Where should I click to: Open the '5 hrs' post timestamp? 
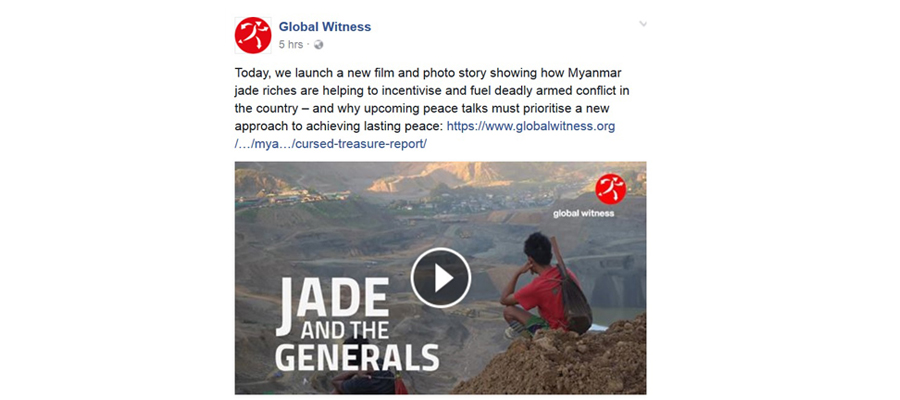click(291, 44)
